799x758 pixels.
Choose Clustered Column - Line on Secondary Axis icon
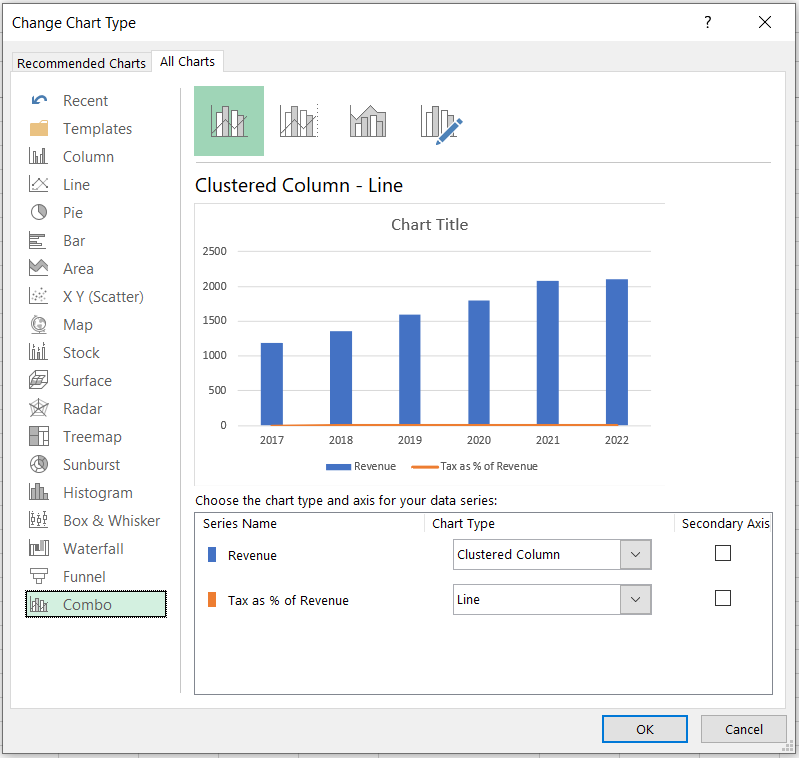298,121
